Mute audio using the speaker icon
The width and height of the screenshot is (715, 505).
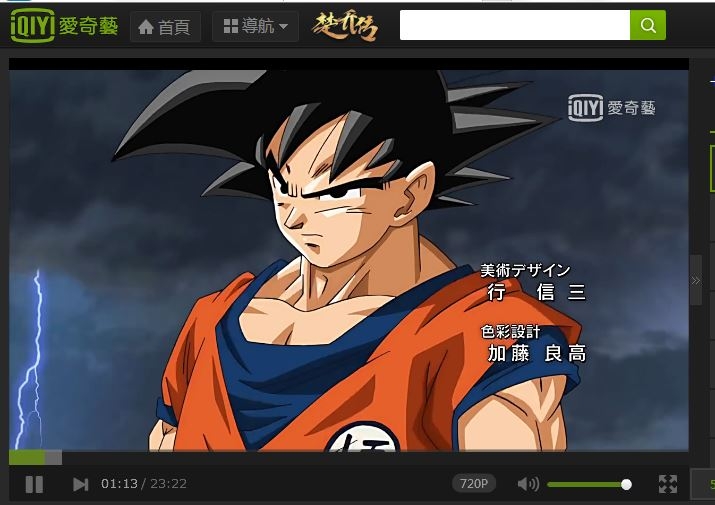click(528, 484)
